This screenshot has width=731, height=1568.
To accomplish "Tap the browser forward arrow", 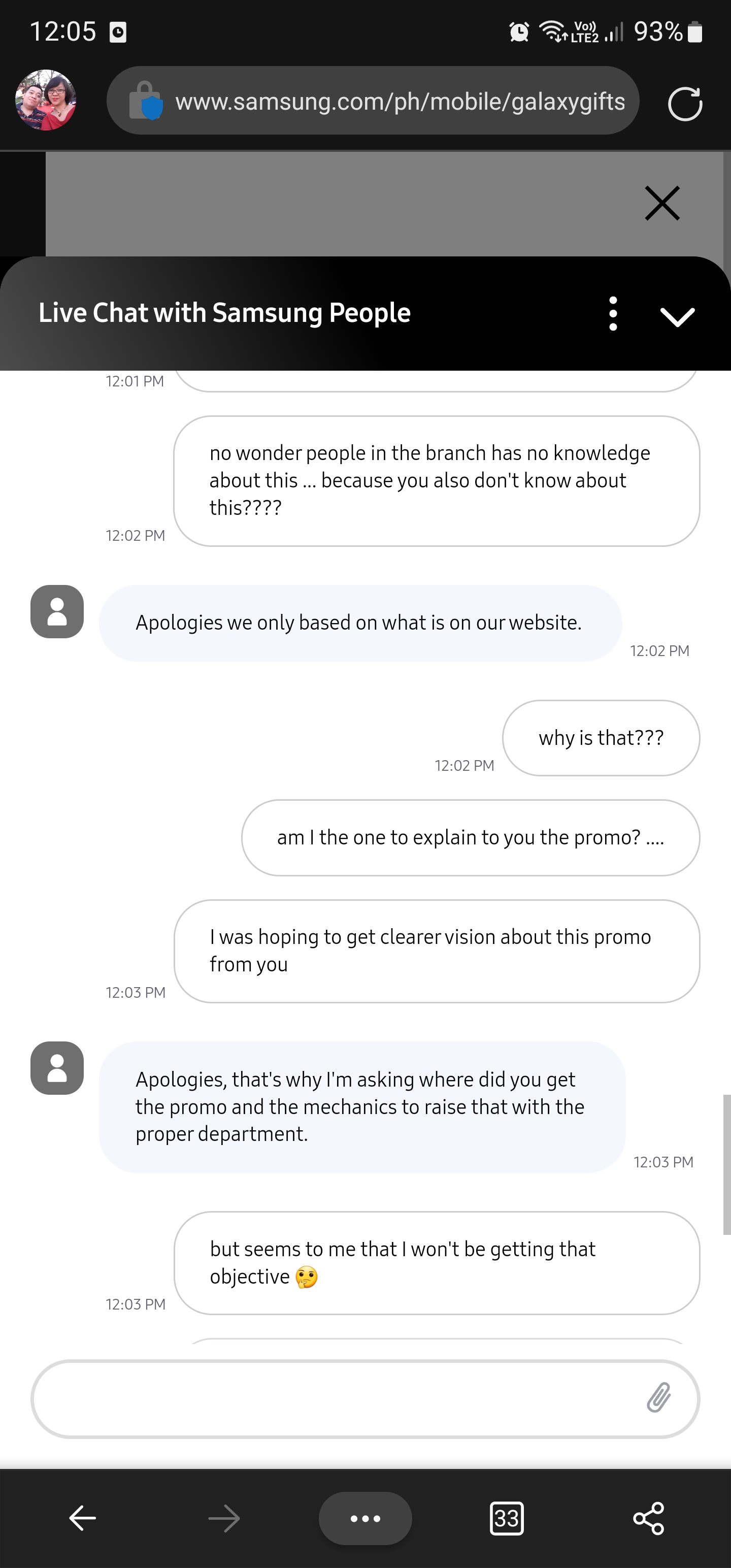I will (x=224, y=1519).
